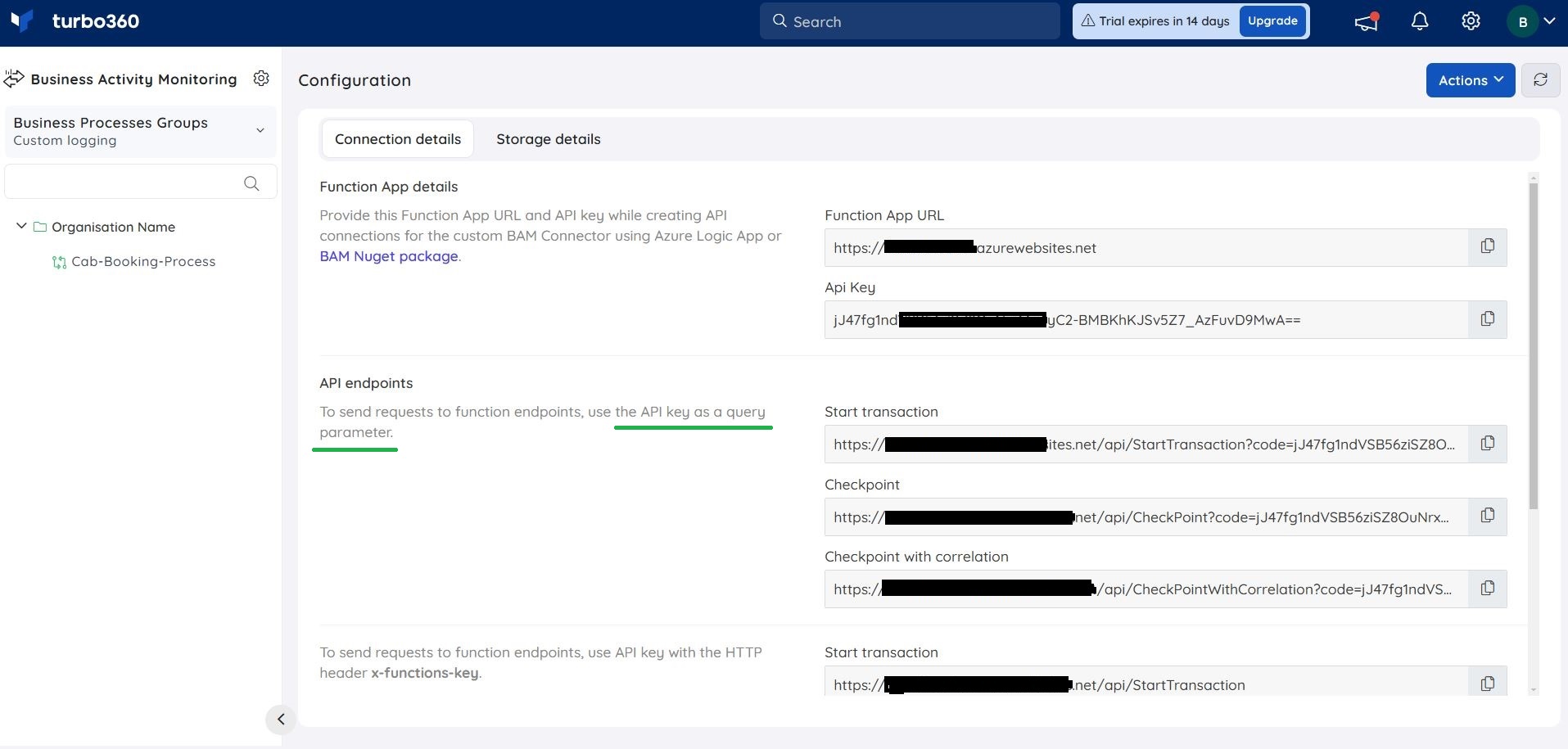
Task: Collapse the sidebar with the arrow button
Action: [x=280, y=720]
